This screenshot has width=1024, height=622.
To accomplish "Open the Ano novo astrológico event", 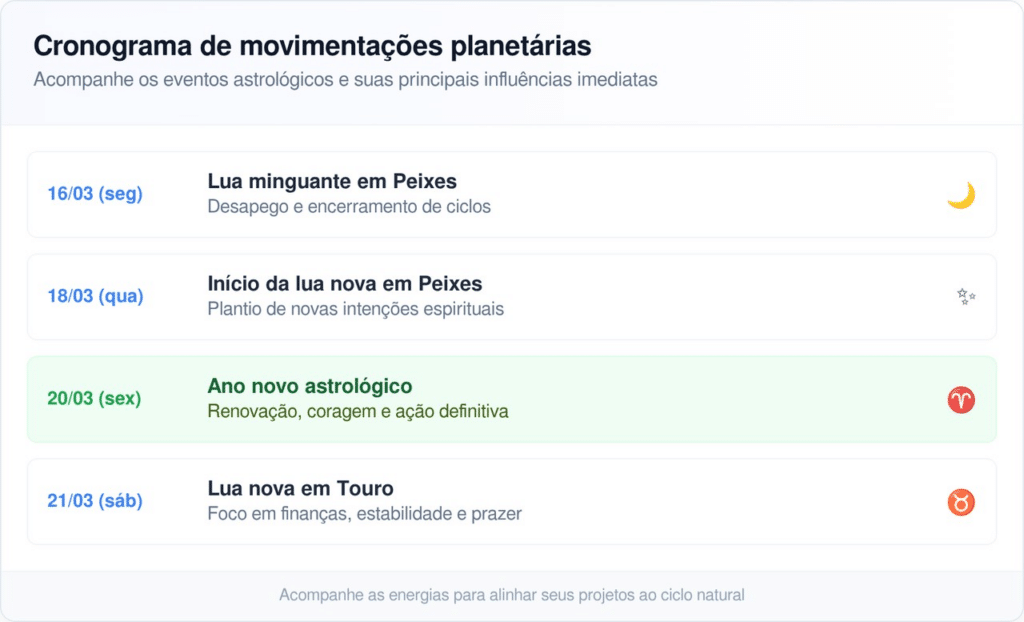I will pos(310,386).
